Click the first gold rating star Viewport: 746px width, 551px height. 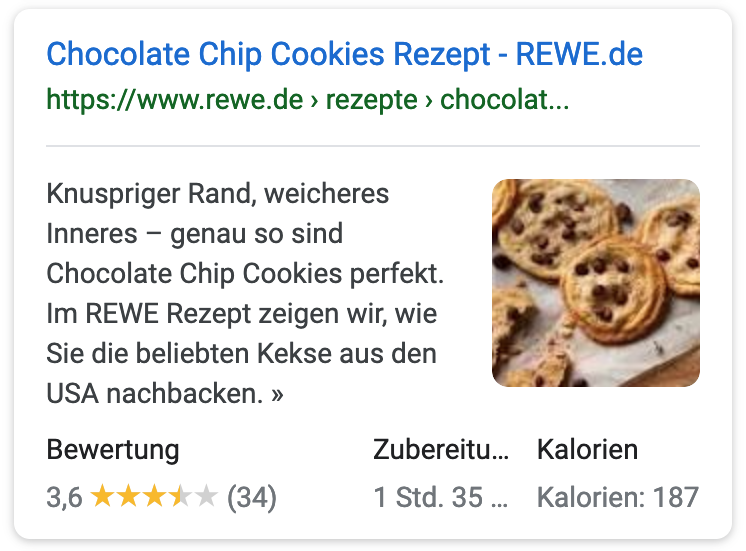coord(101,496)
